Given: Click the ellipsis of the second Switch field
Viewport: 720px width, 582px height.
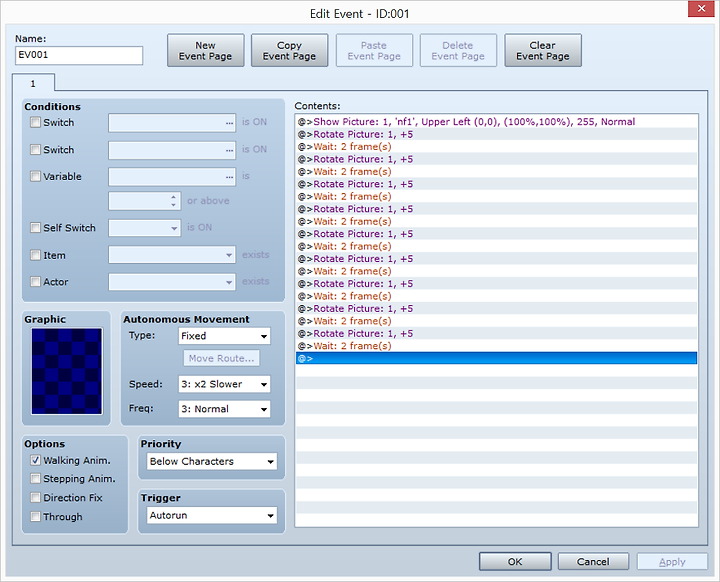Looking at the screenshot, I should click(x=229, y=150).
